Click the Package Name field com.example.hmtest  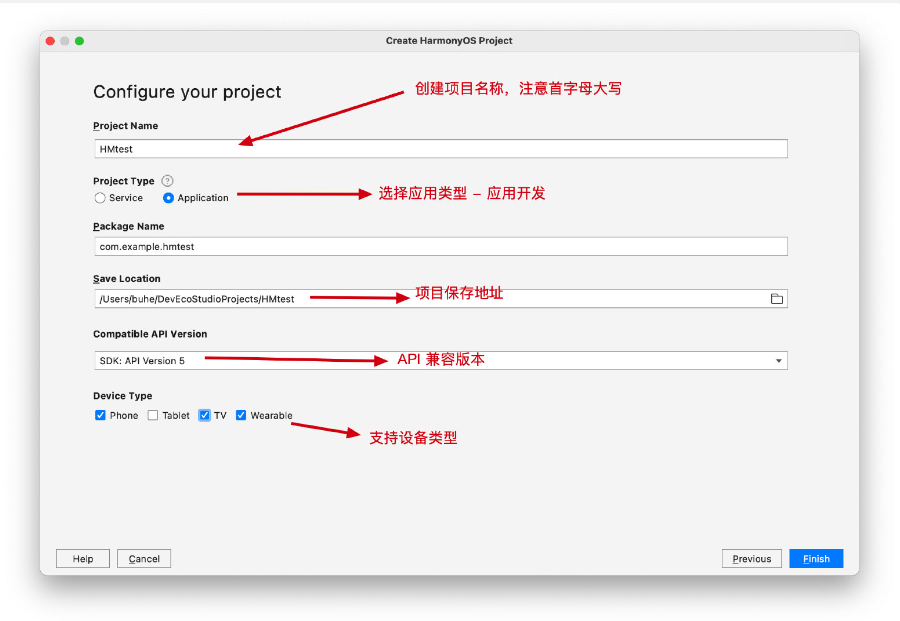click(x=441, y=247)
